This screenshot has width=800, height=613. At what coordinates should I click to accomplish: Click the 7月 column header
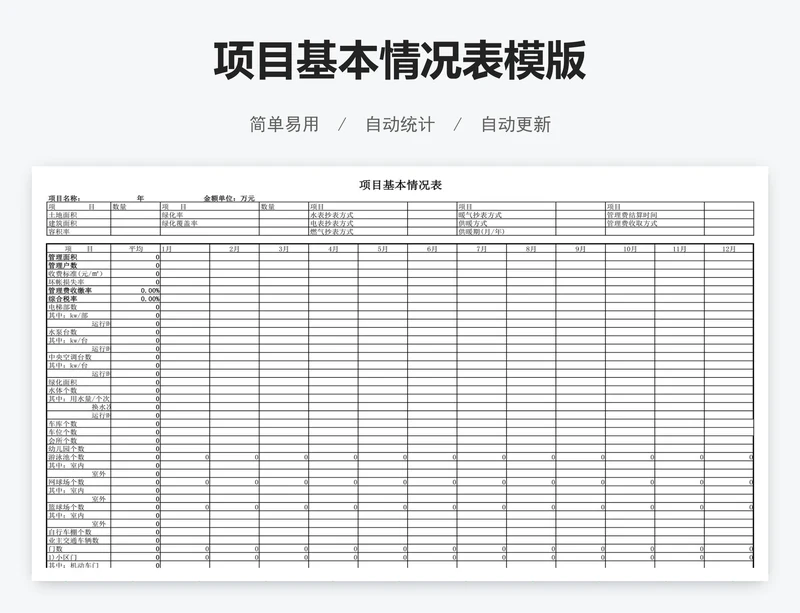click(x=482, y=249)
